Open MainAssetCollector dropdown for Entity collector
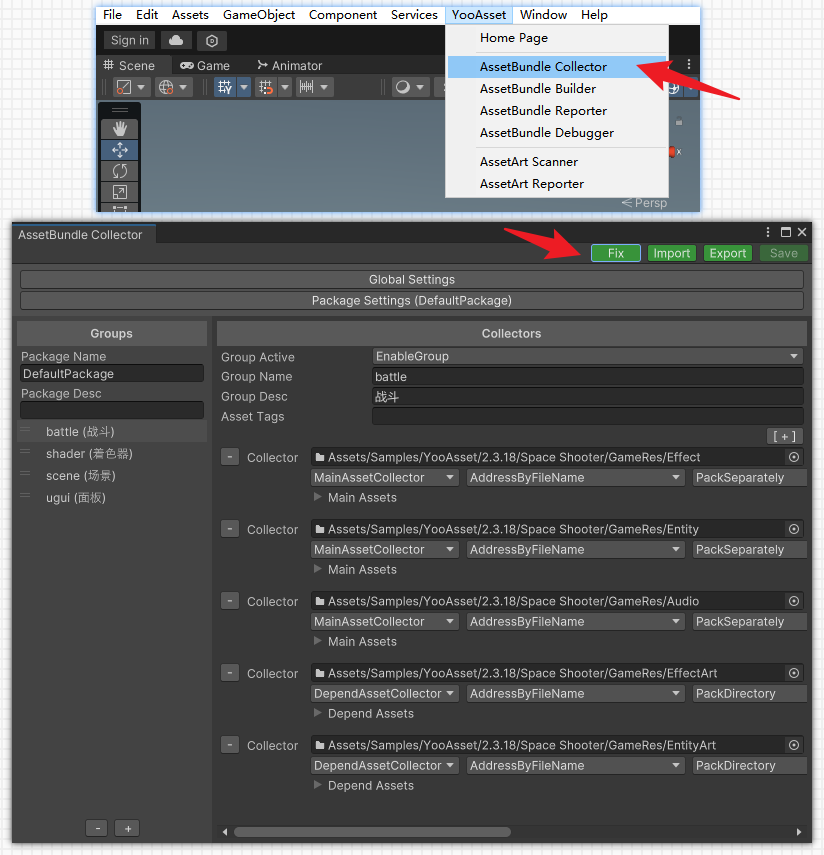 pos(385,550)
